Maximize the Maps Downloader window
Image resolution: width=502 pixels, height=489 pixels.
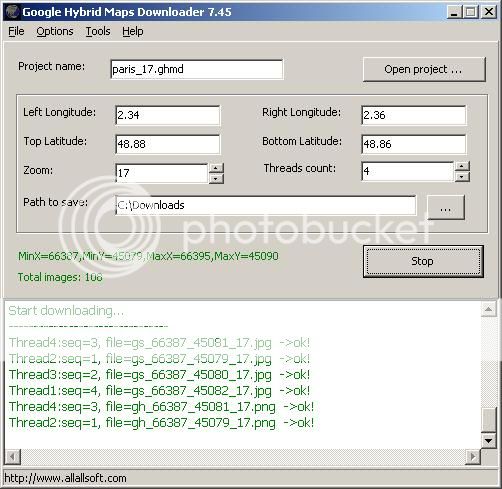471,12
